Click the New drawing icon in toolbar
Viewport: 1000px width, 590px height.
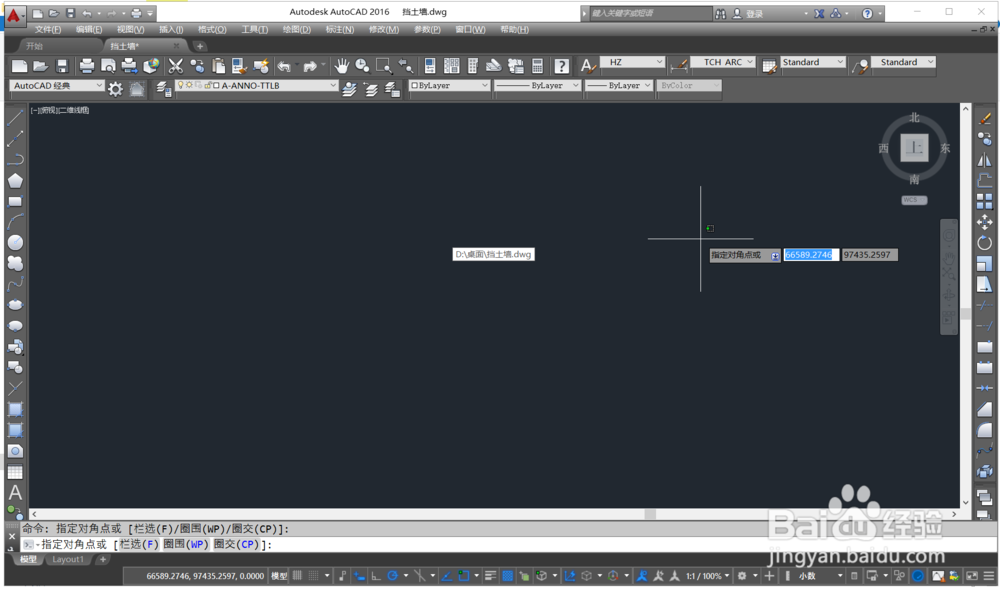point(20,66)
